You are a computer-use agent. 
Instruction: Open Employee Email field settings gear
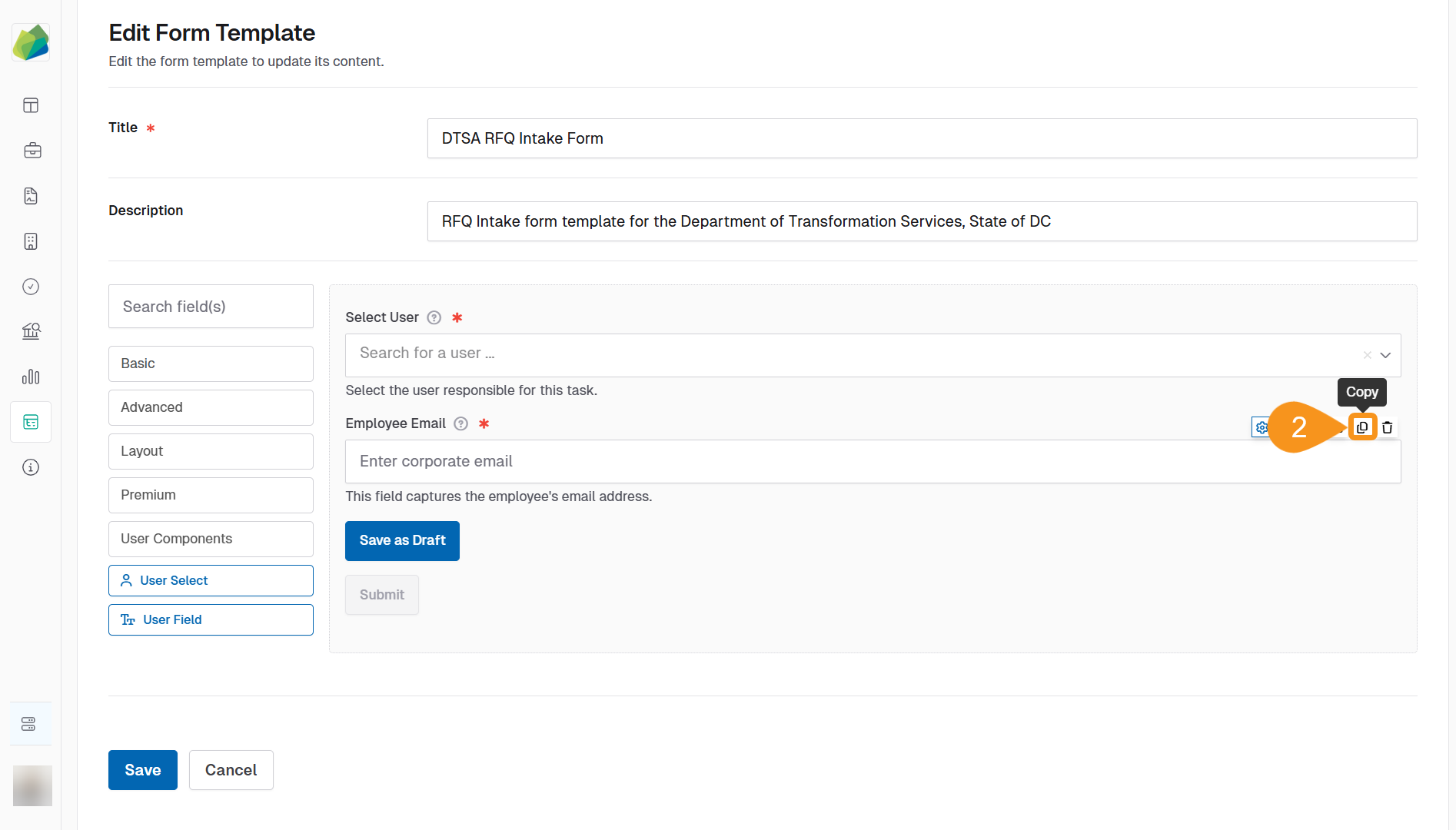click(x=1261, y=427)
